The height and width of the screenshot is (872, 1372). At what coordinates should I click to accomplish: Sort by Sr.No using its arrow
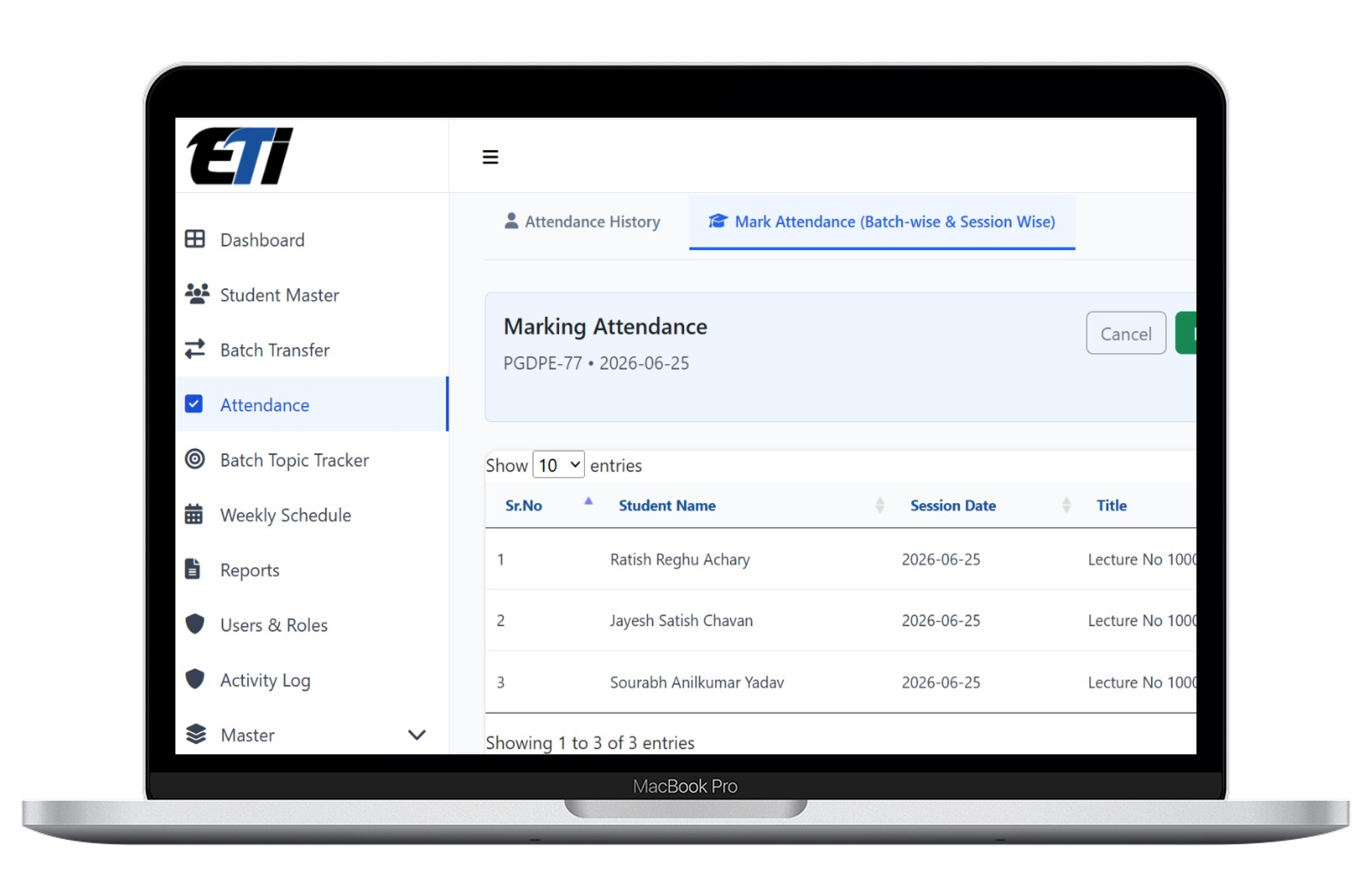pos(589,501)
